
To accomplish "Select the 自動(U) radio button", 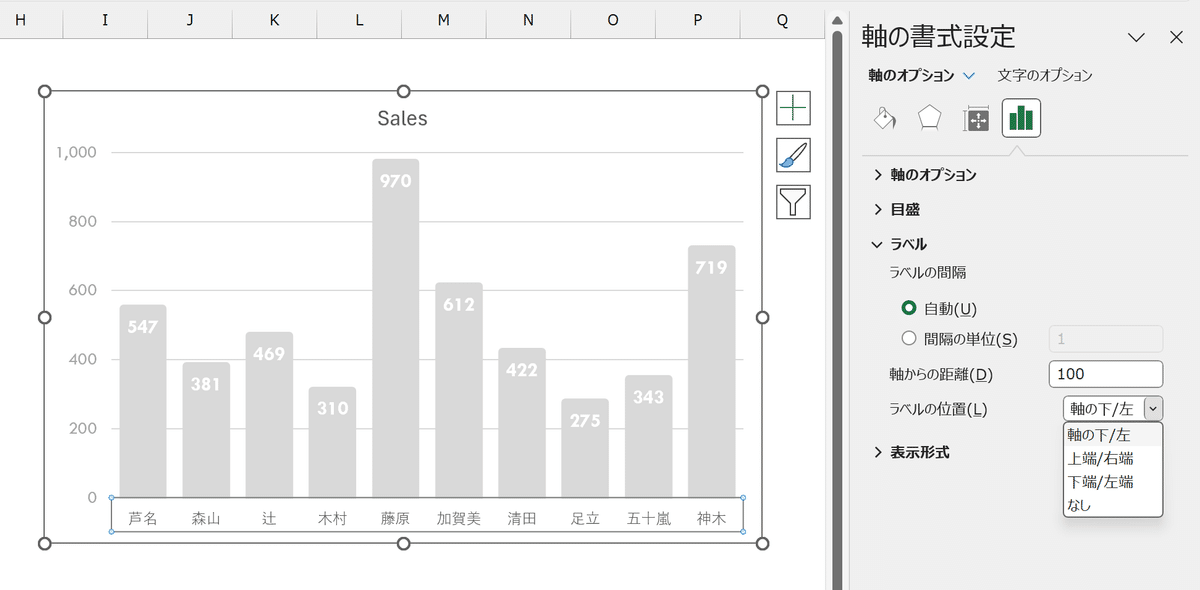I will [x=909, y=308].
